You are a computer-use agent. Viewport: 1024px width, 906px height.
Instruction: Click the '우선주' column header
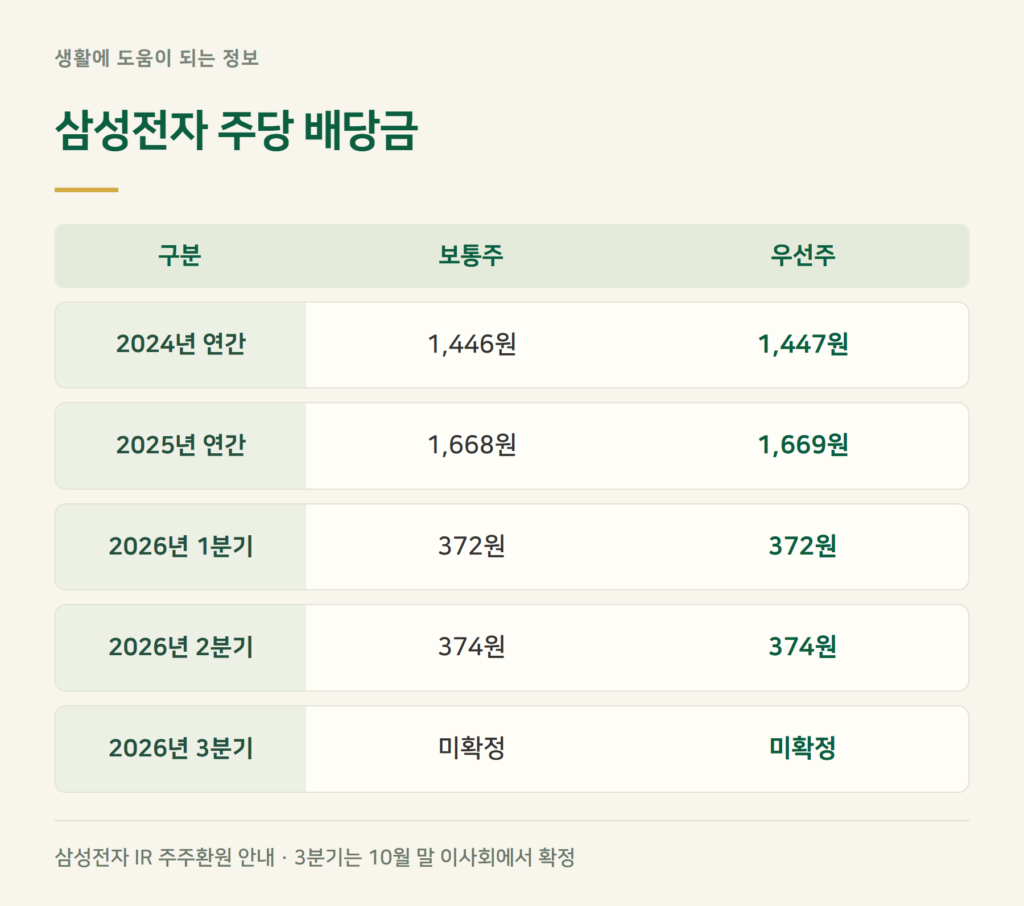point(803,255)
